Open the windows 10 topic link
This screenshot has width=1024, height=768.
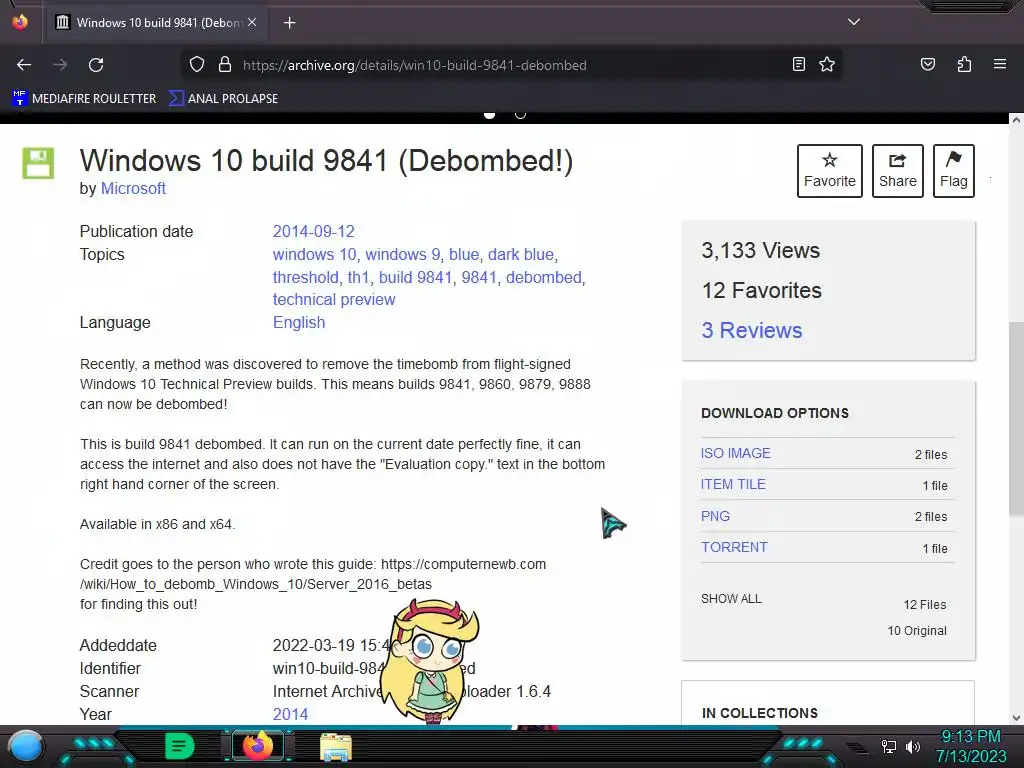click(314, 254)
